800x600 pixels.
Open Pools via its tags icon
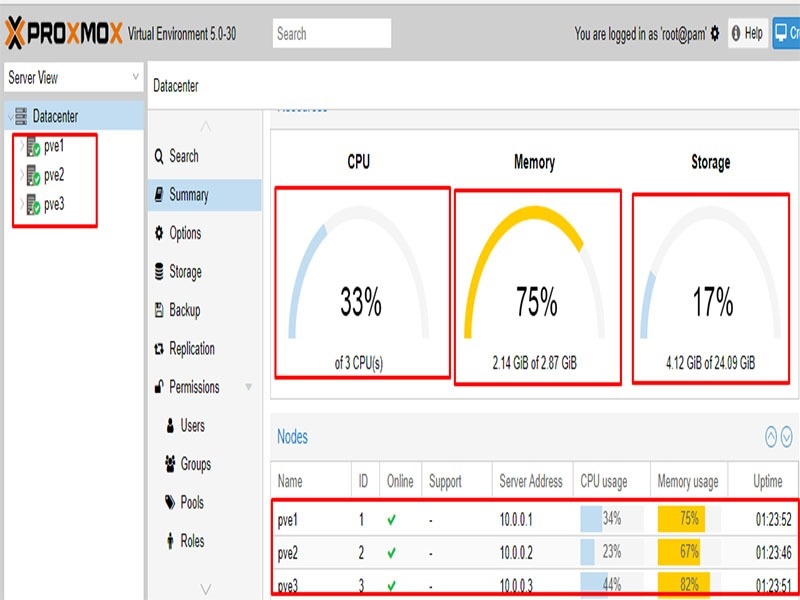click(170, 502)
